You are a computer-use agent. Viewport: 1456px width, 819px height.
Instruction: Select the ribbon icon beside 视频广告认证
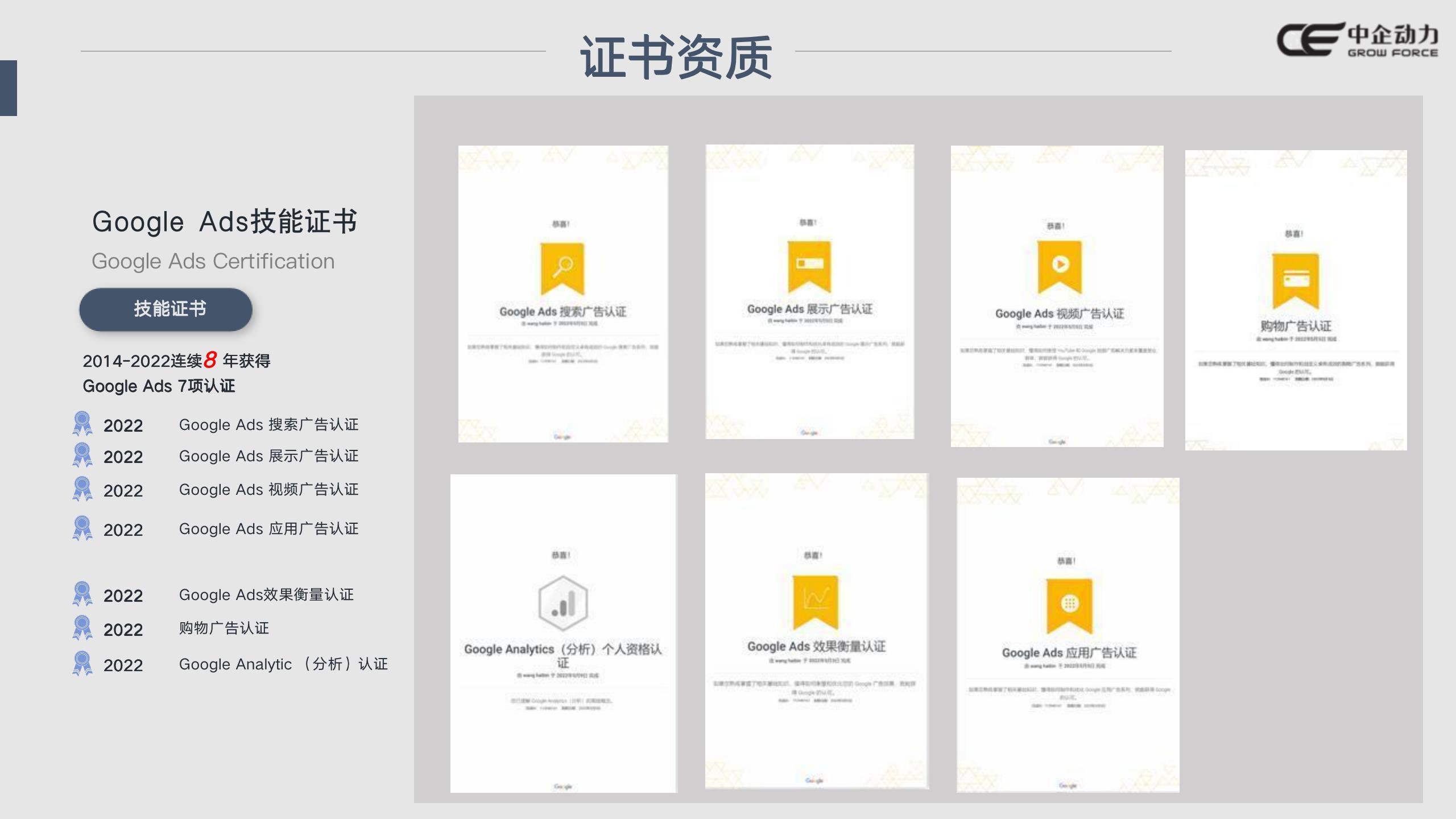[82, 489]
